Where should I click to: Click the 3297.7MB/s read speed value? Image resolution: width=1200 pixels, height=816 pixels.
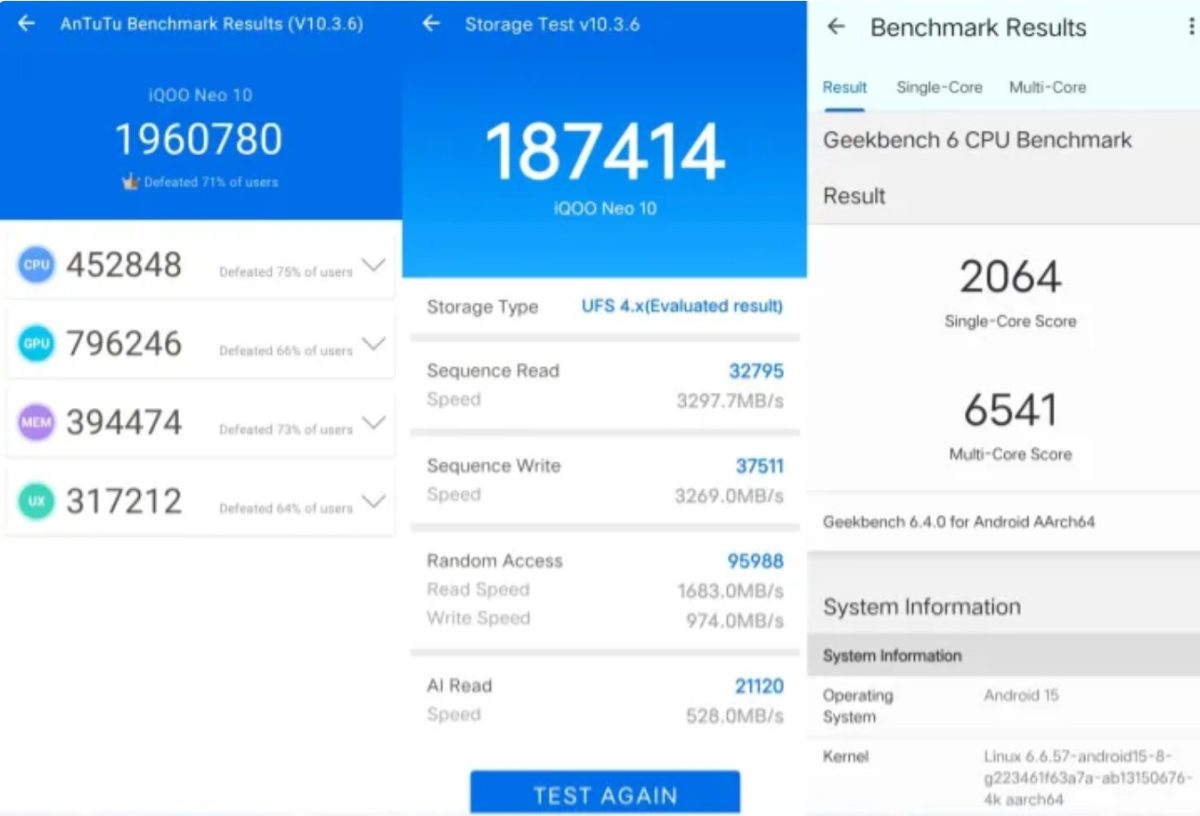click(730, 401)
